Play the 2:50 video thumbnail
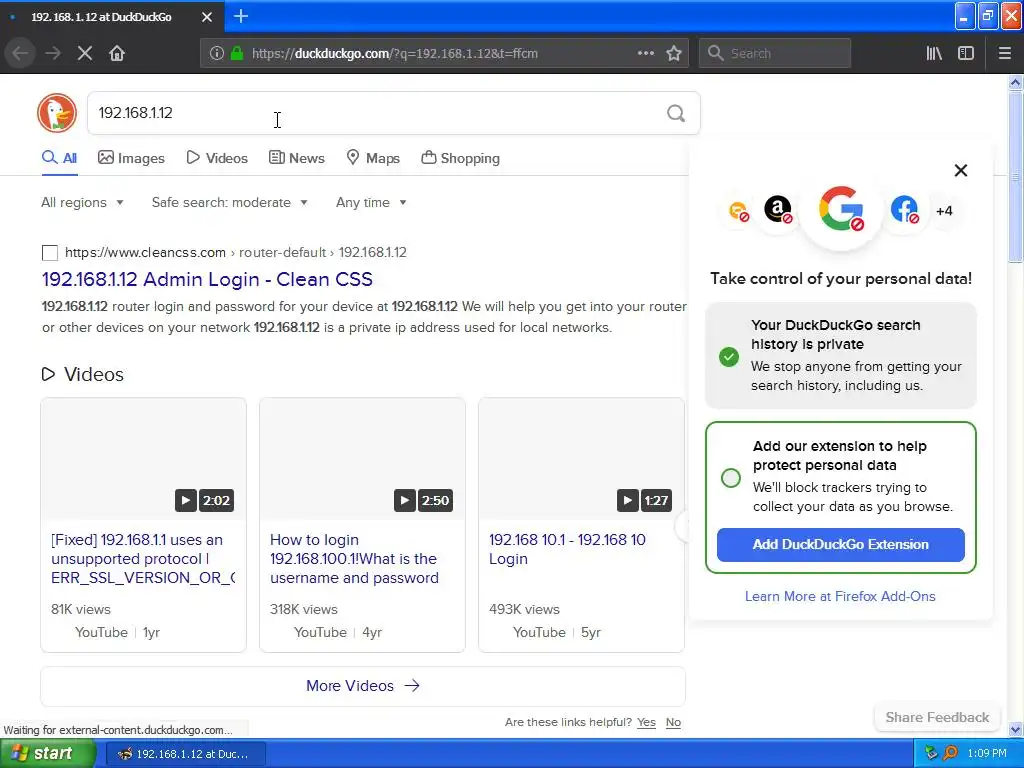The image size is (1024, 768). [362, 459]
